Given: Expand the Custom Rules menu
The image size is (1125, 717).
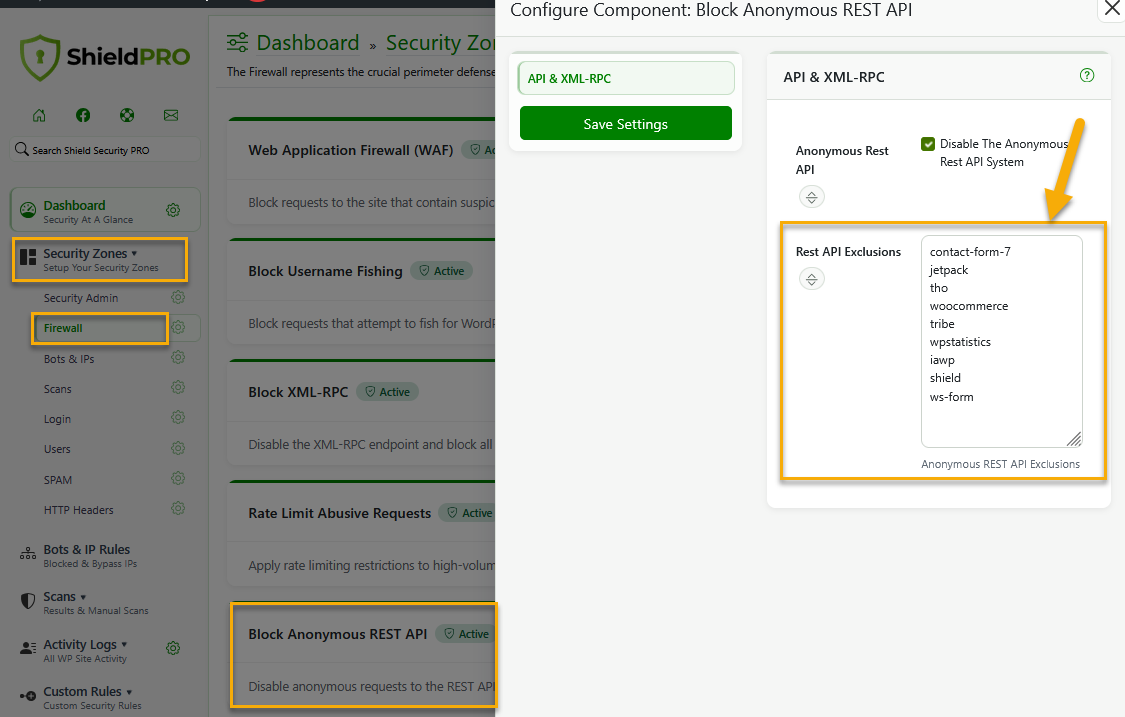Looking at the screenshot, I should (x=80, y=698).
